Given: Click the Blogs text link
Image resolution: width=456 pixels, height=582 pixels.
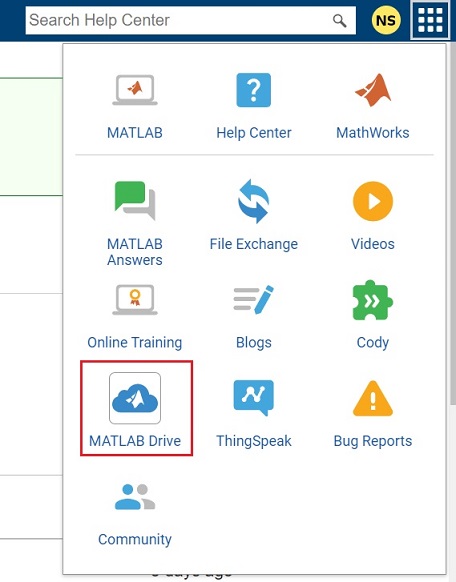Looking at the screenshot, I should click(x=254, y=343).
